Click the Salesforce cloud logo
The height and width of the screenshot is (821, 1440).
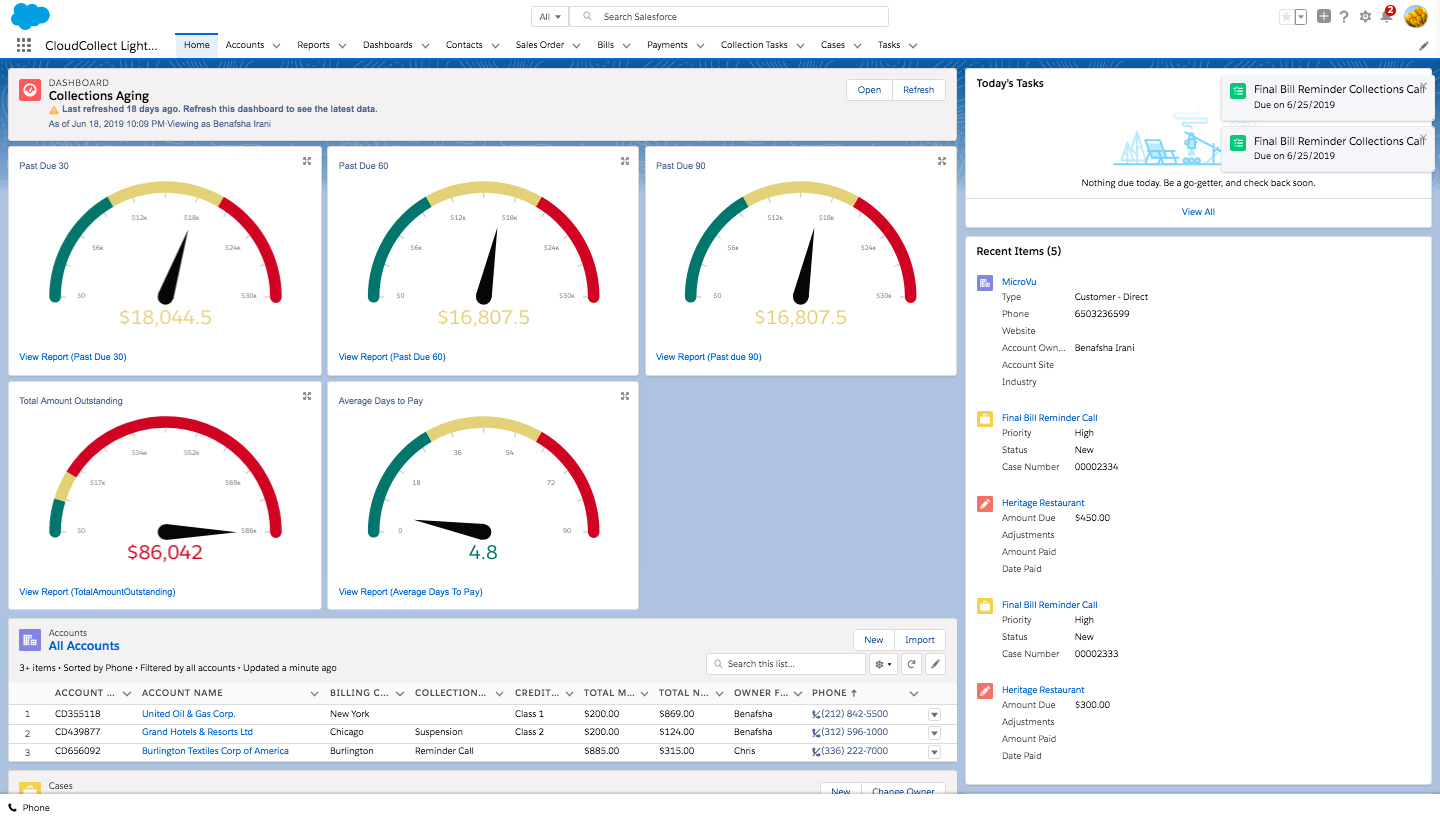(30, 16)
